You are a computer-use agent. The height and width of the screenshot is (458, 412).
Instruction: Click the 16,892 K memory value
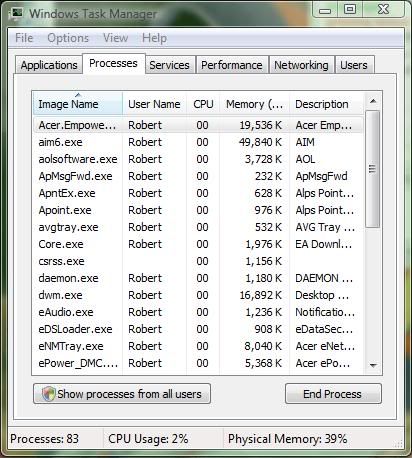[260, 295]
